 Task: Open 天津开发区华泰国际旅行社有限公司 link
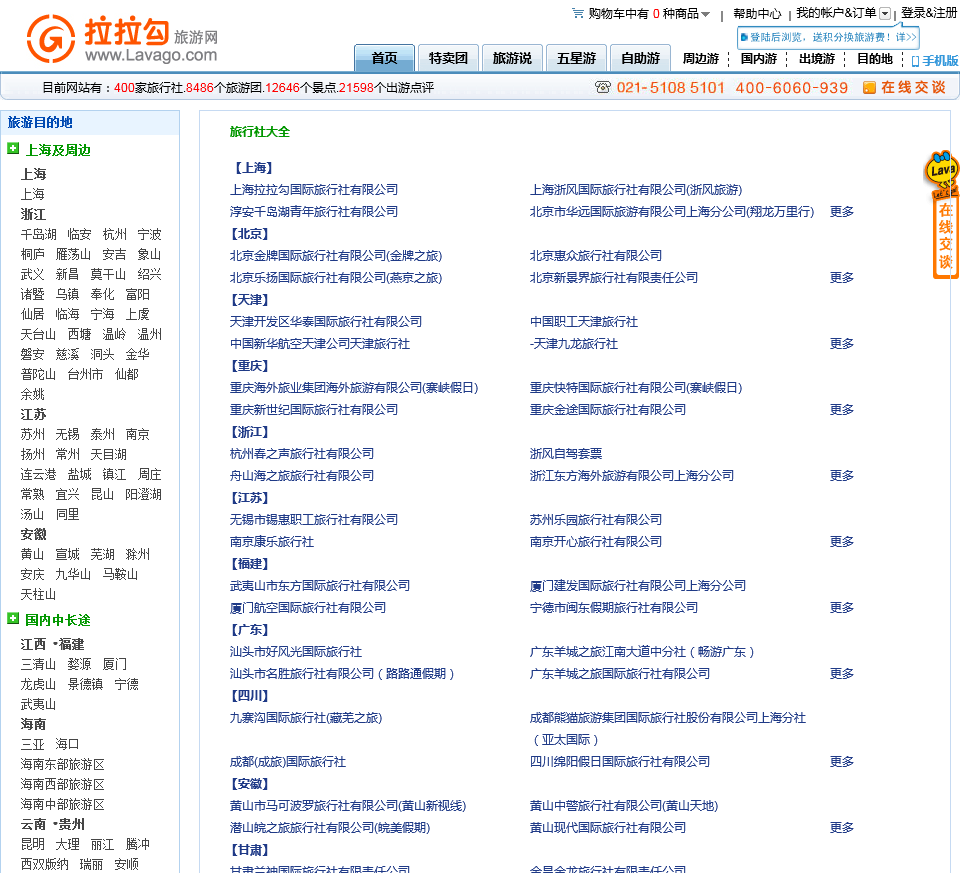pyautogui.click(x=326, y=322)
